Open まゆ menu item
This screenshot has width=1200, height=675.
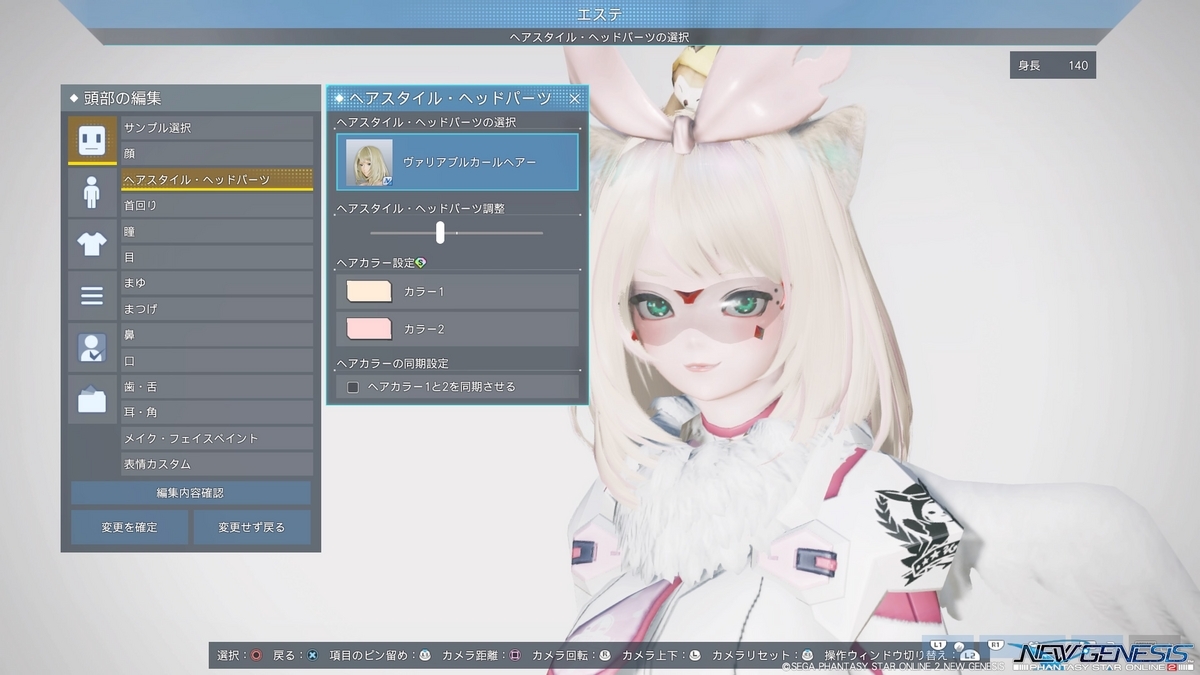217,283
